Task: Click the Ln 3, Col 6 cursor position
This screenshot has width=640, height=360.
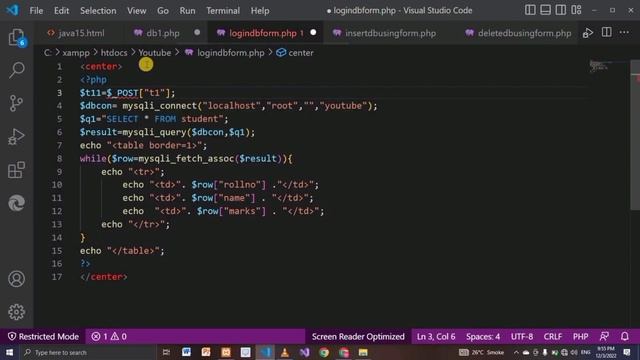Action: coord(436,336)
